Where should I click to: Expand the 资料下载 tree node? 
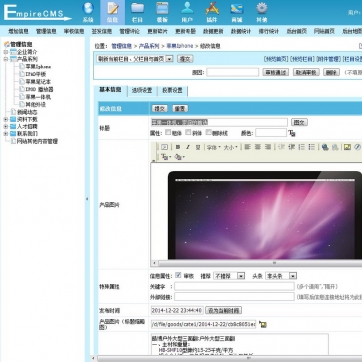[x=6, y=119]
